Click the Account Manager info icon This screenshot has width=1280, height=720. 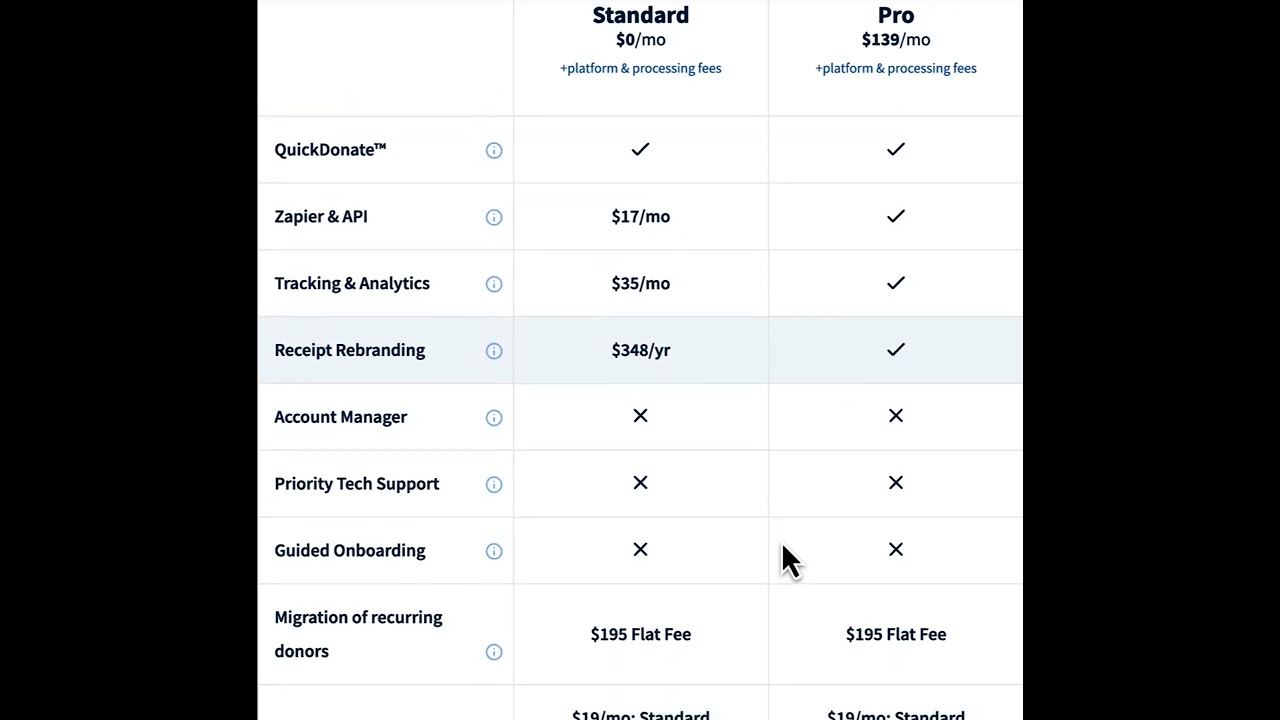pos(494,418)
